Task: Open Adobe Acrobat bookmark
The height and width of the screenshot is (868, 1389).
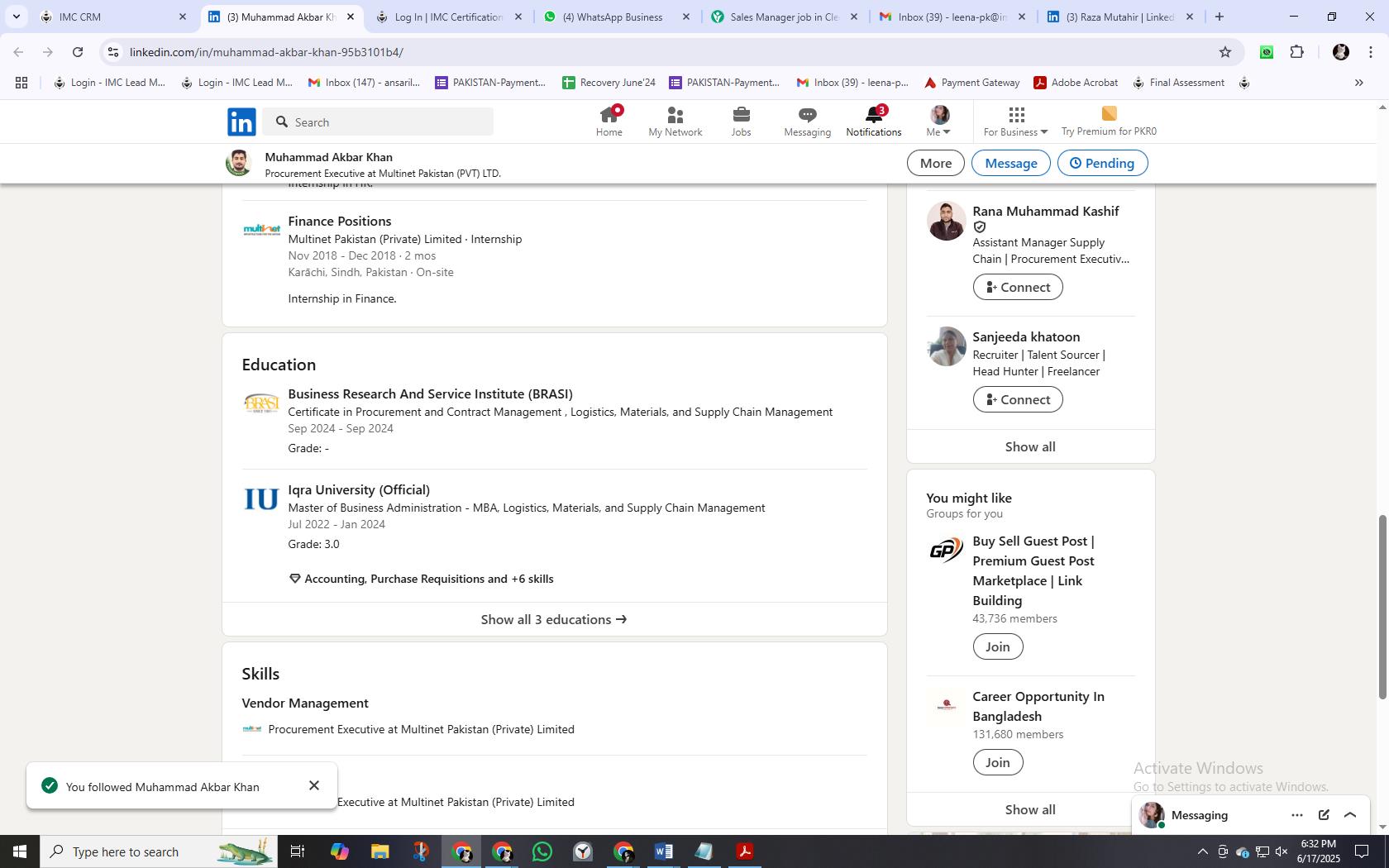Action: pos(1076,83)
